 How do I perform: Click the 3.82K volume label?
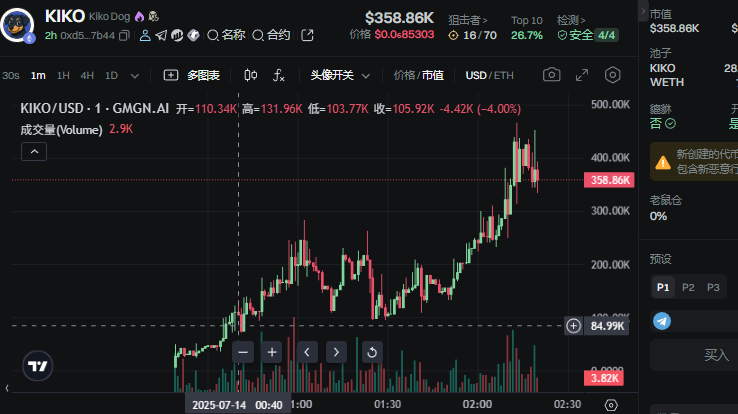(604, 378)
